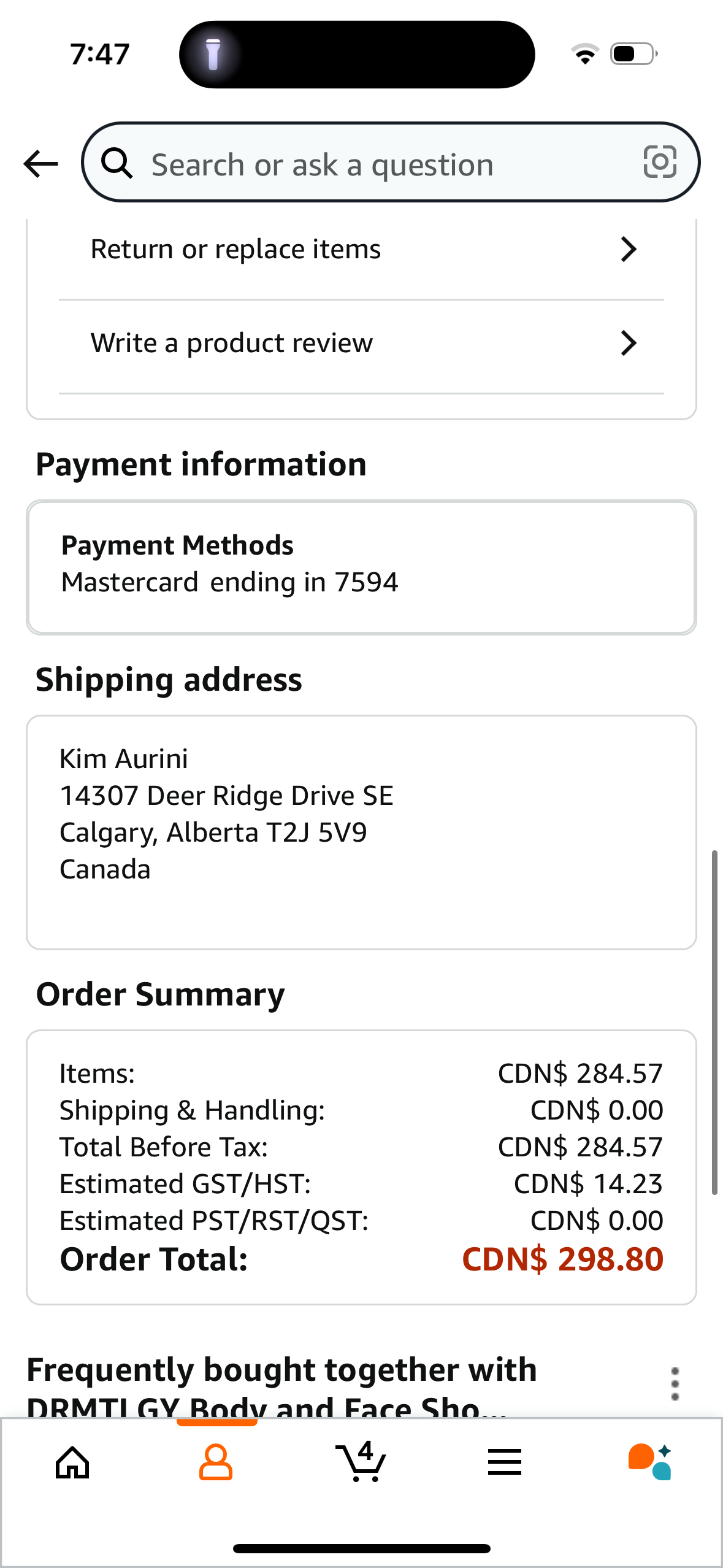Screen dimensions: 723x1568
Task: Open the shopping cart with 4 items
Action: 361,1461
